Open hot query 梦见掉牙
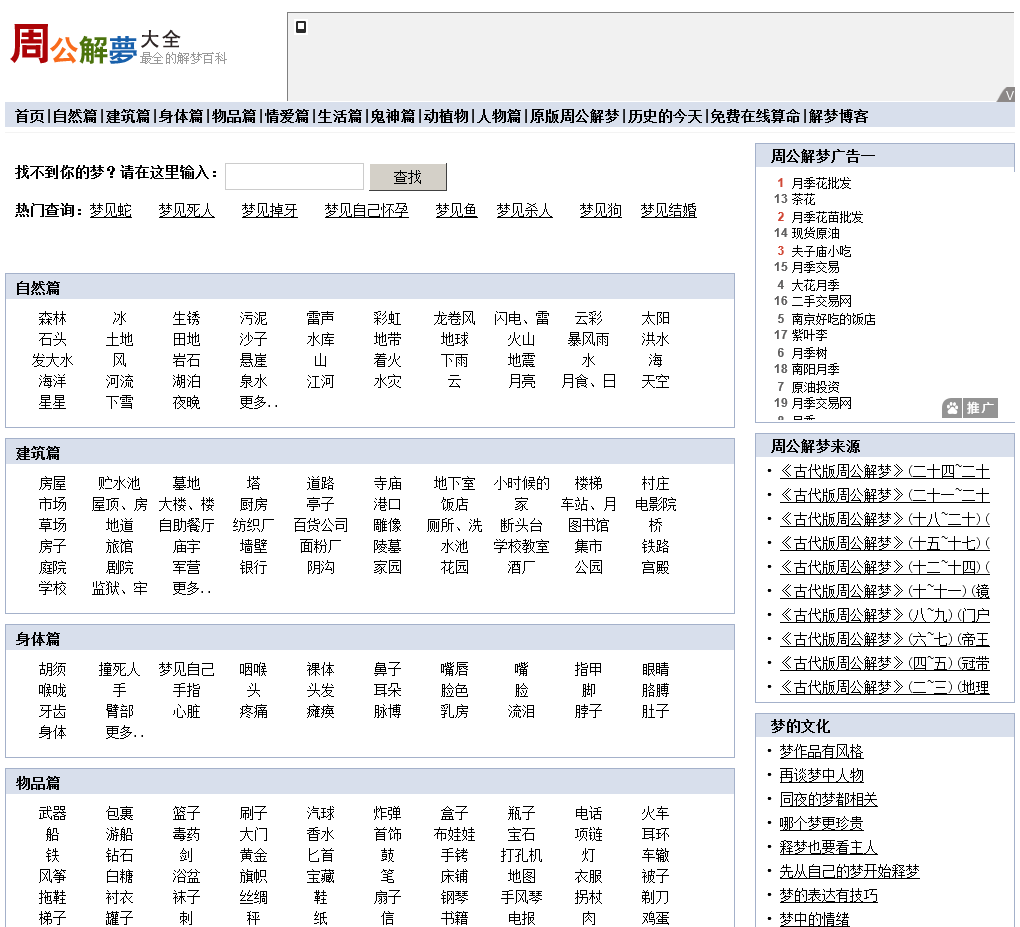 [269, 211]
